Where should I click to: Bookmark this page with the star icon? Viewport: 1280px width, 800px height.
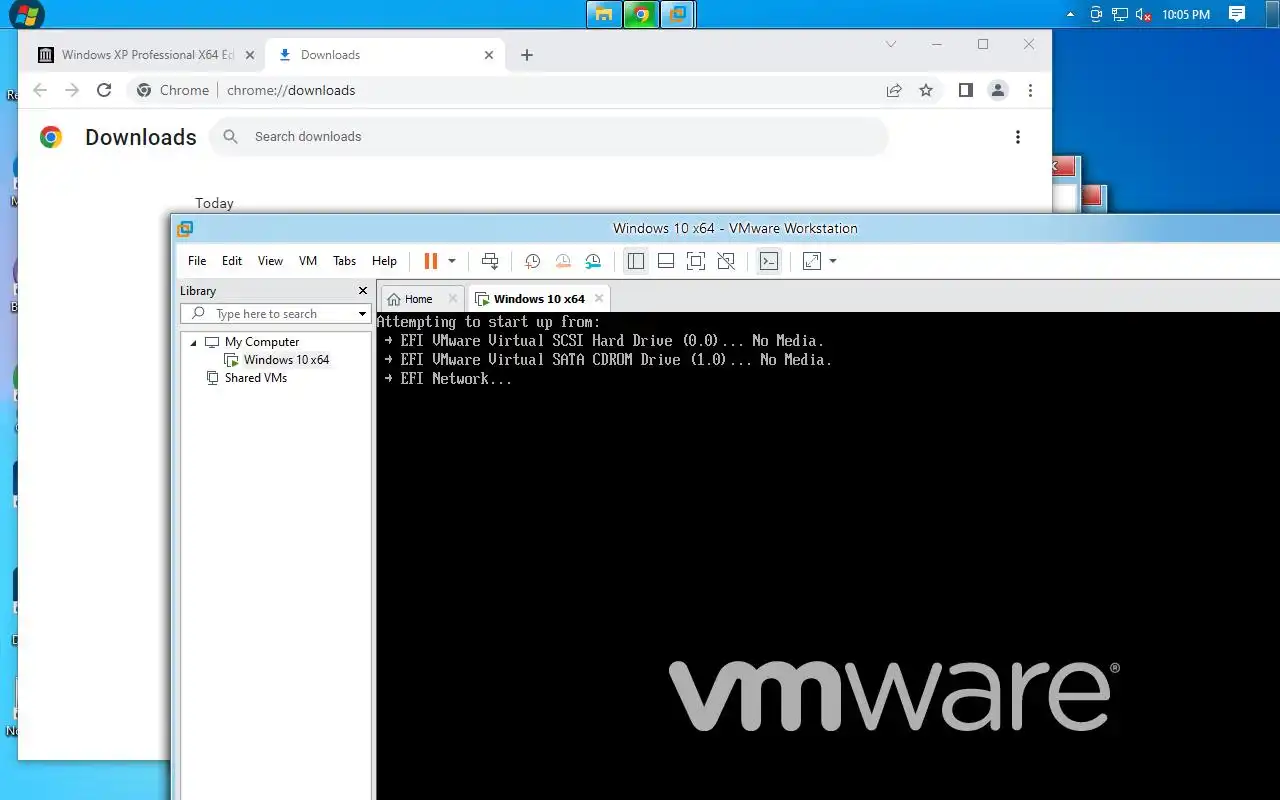coord(926,90)
